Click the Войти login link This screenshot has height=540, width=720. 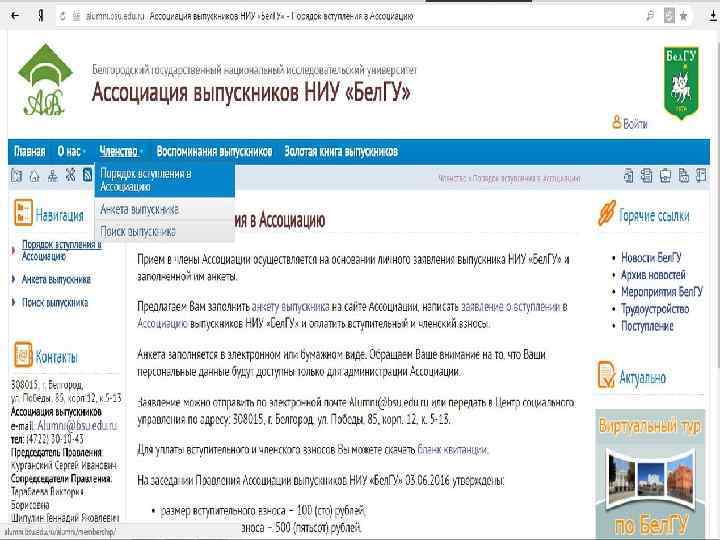click(x=630, y=123)
